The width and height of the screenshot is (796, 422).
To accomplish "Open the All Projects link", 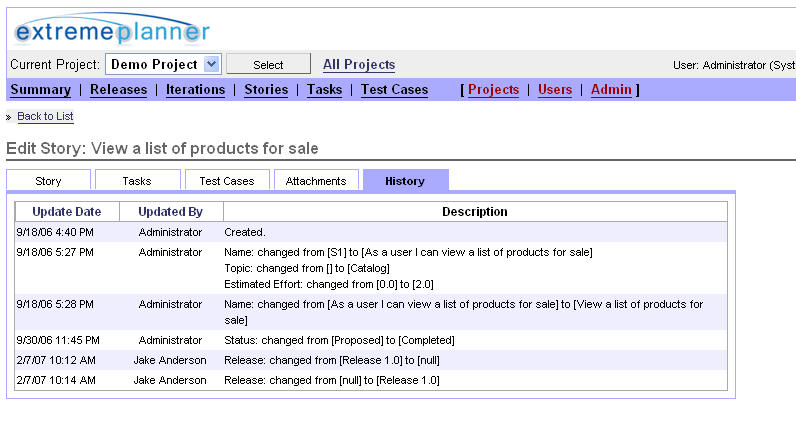I will 359,65.
